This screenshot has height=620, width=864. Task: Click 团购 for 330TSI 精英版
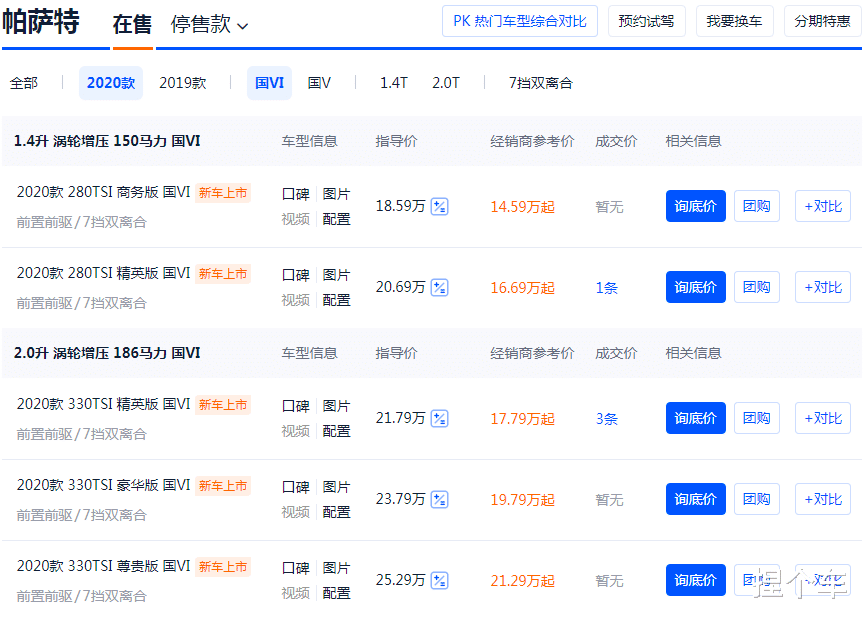(x=757, y=418)
